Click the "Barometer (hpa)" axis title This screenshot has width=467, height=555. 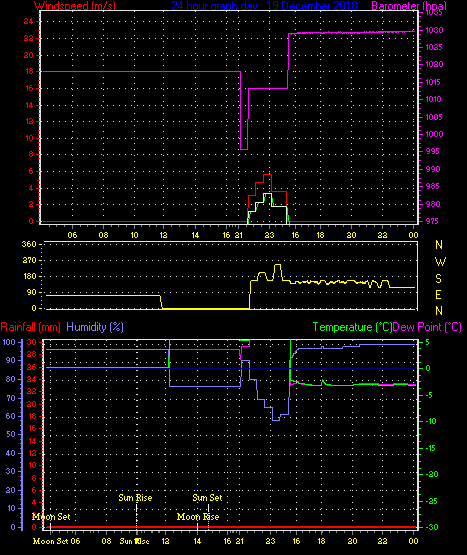coord(409,6)
